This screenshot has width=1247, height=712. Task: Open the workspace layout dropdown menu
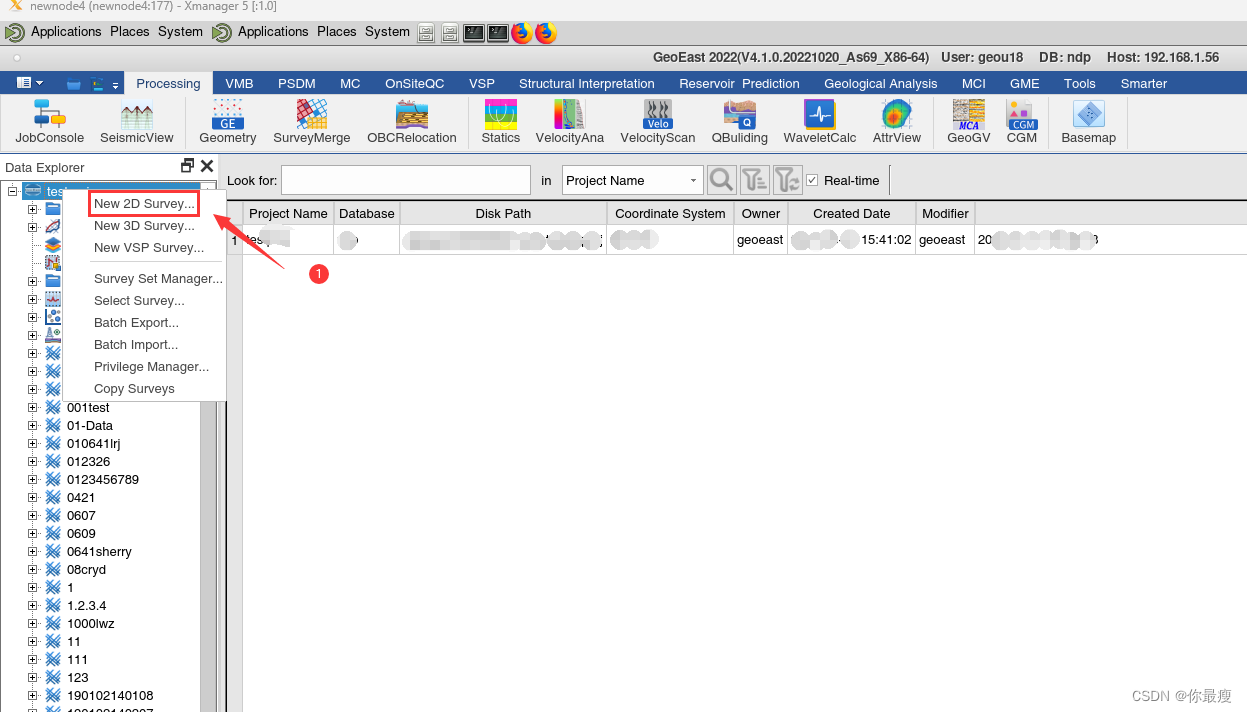30,83
